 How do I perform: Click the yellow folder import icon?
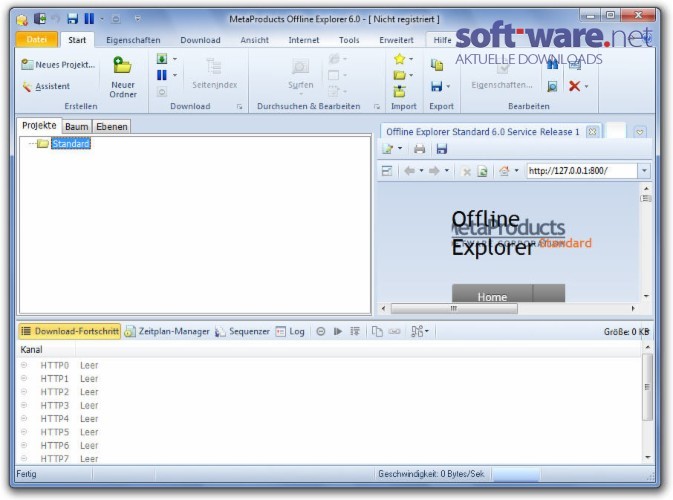coord(400,75)
